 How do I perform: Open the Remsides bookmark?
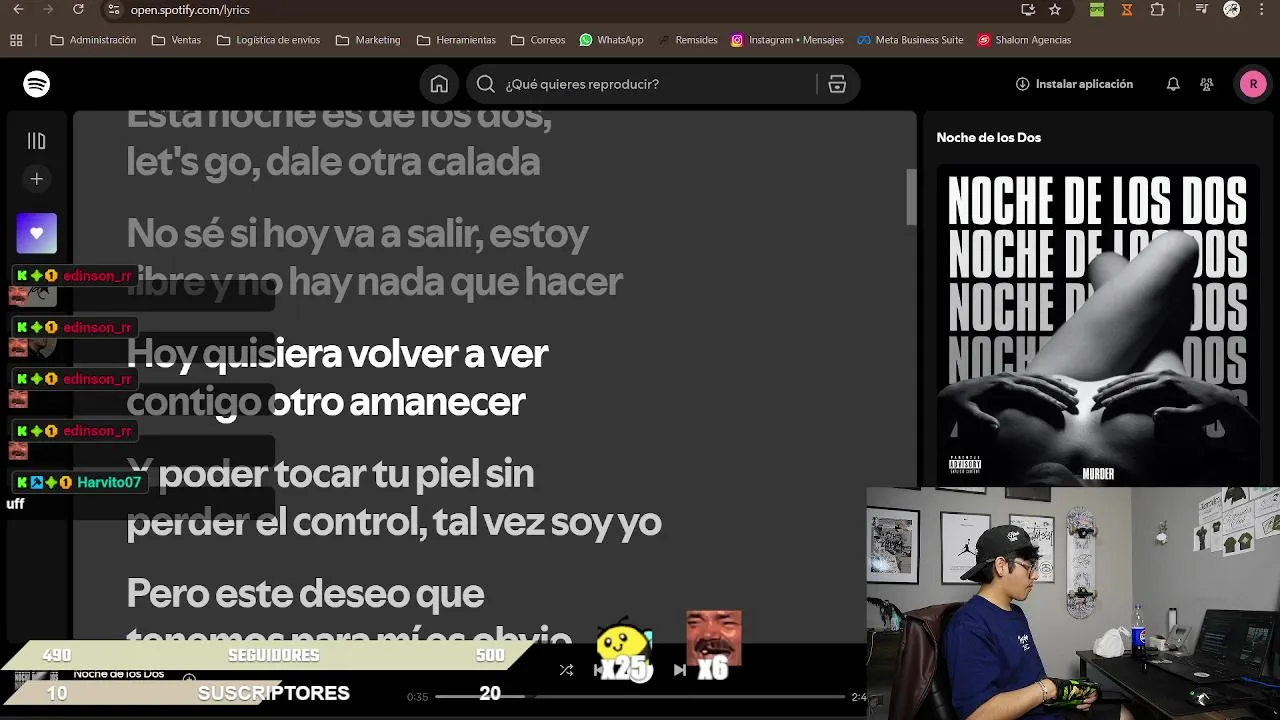pos(688,40)
